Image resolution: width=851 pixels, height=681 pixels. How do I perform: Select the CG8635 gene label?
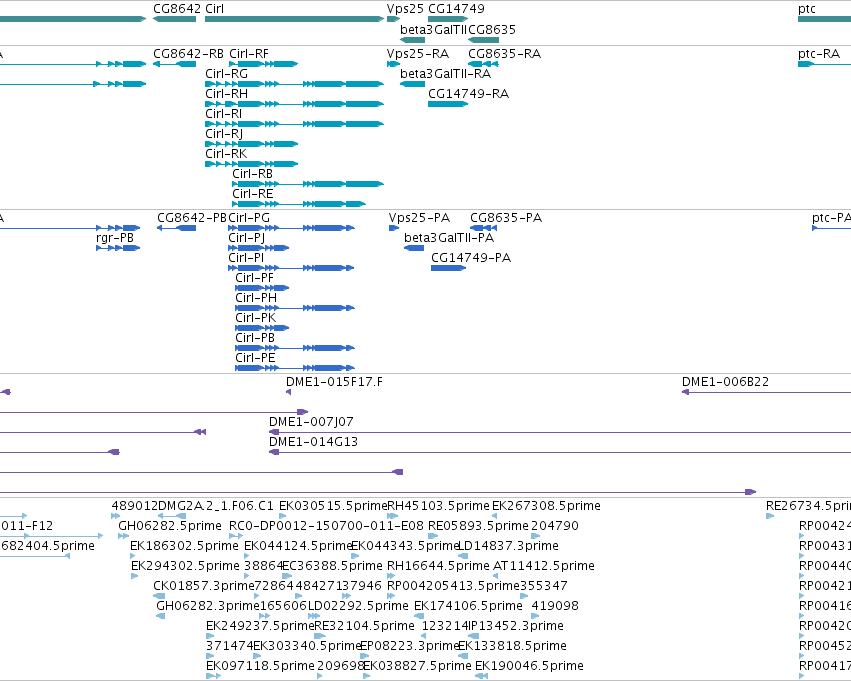pyautogui.click(x=492, y=29)
